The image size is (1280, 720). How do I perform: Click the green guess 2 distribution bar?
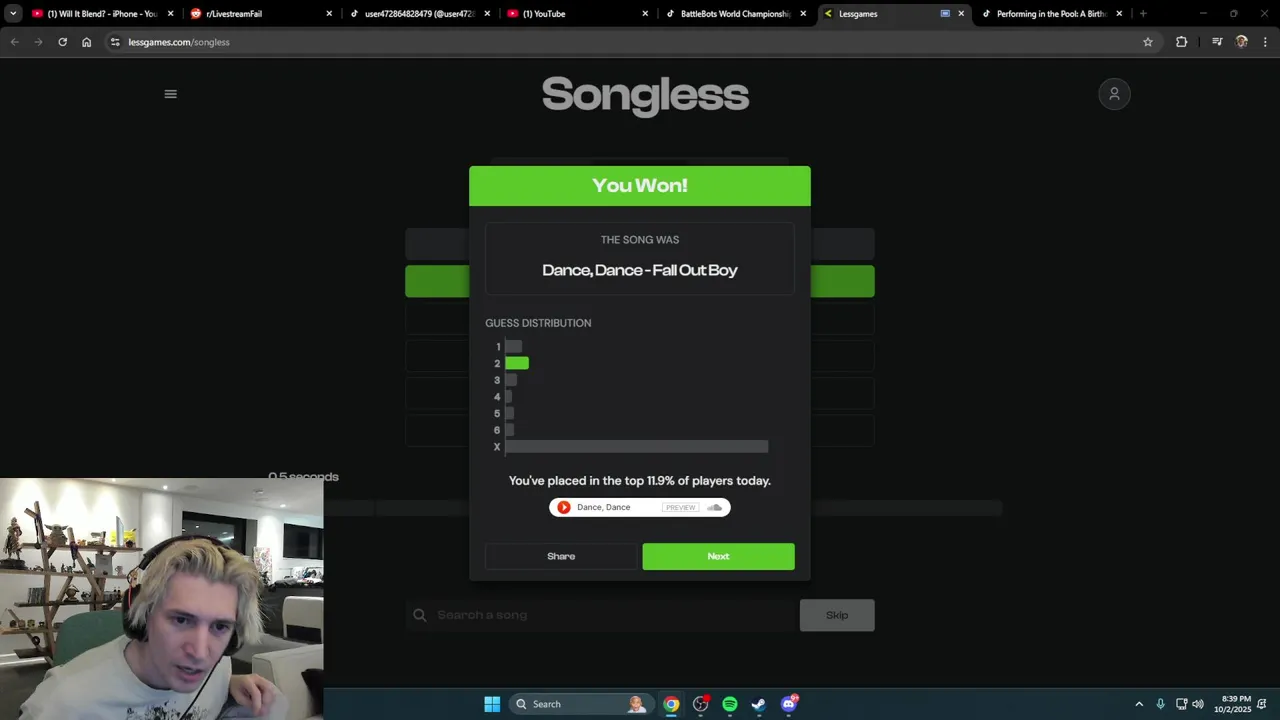tap(517, 363)
